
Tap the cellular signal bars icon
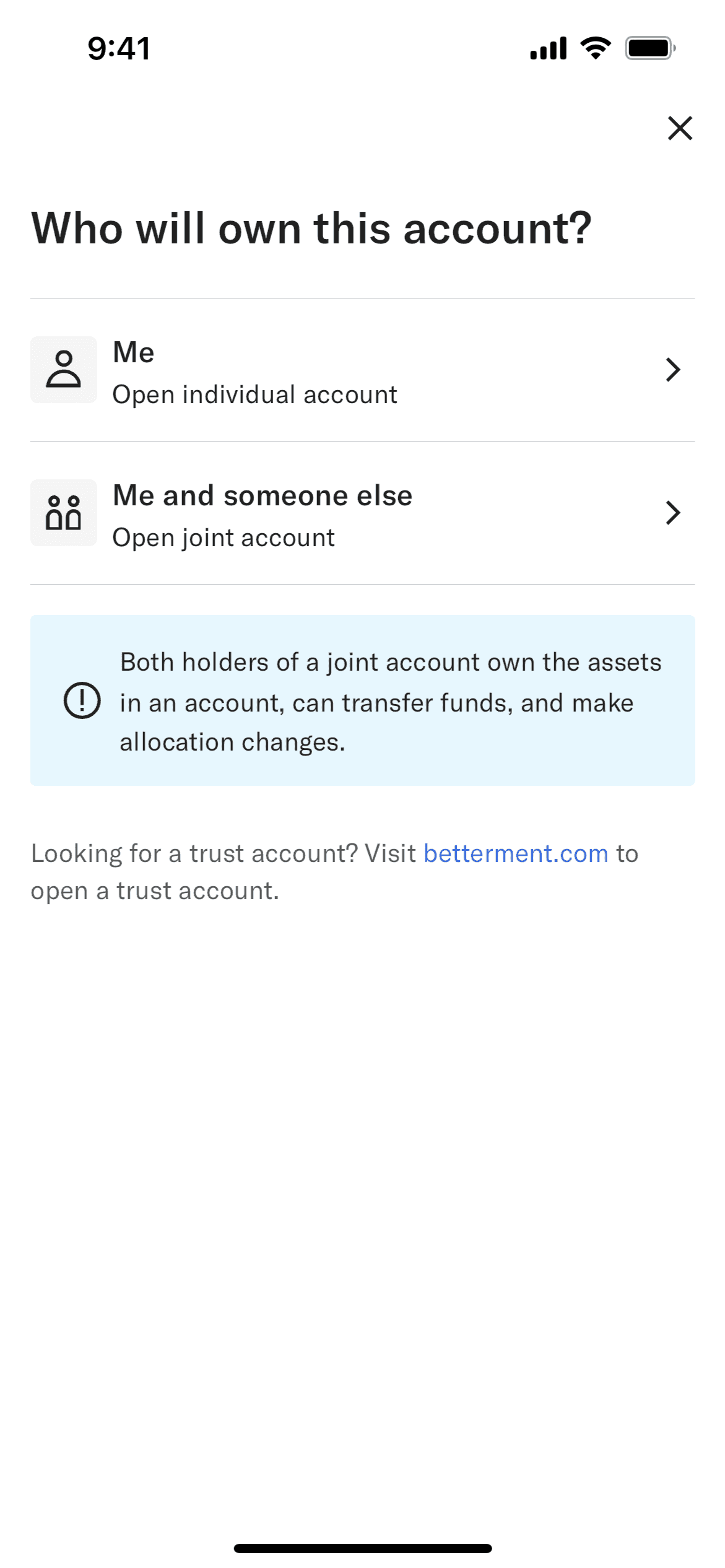point(549,48)
